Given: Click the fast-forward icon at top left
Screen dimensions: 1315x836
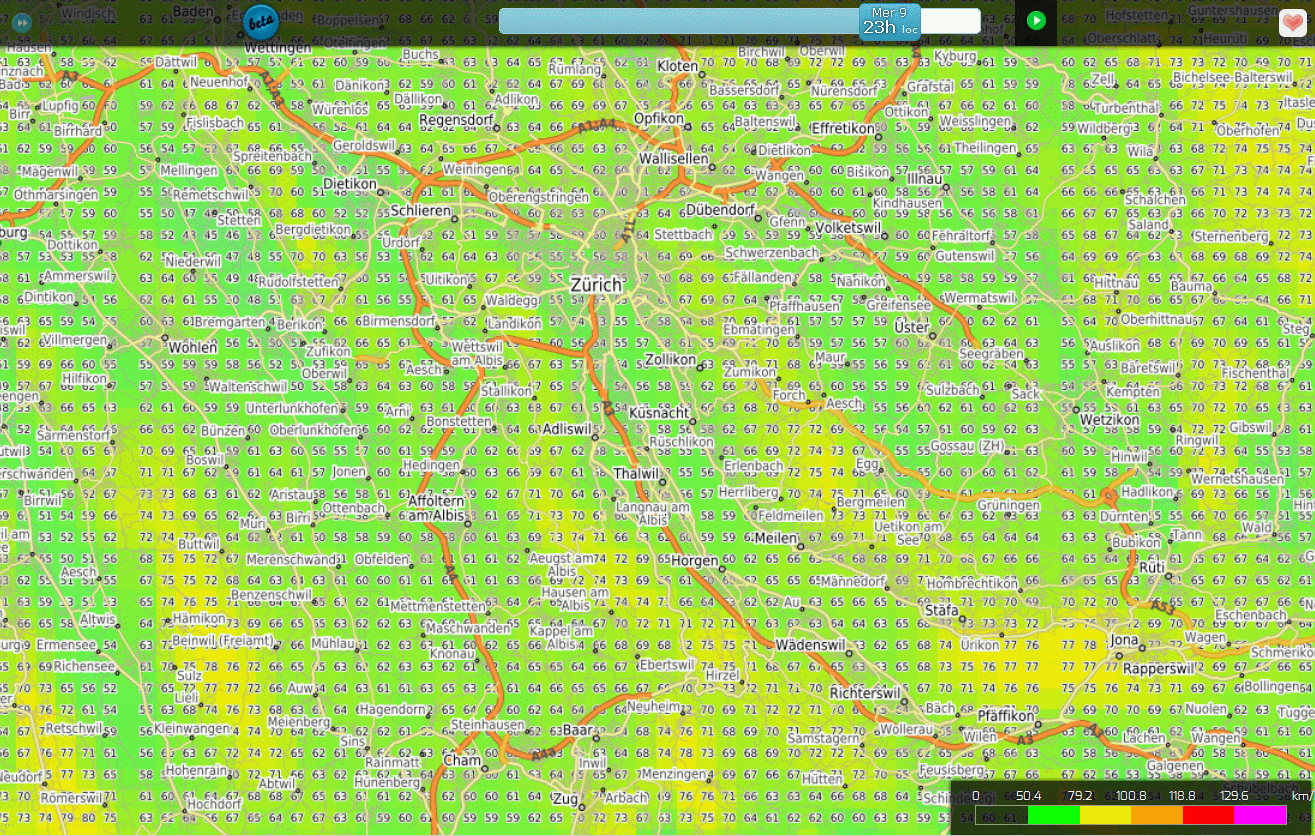Looking at the screenshot, I should 21,22.
